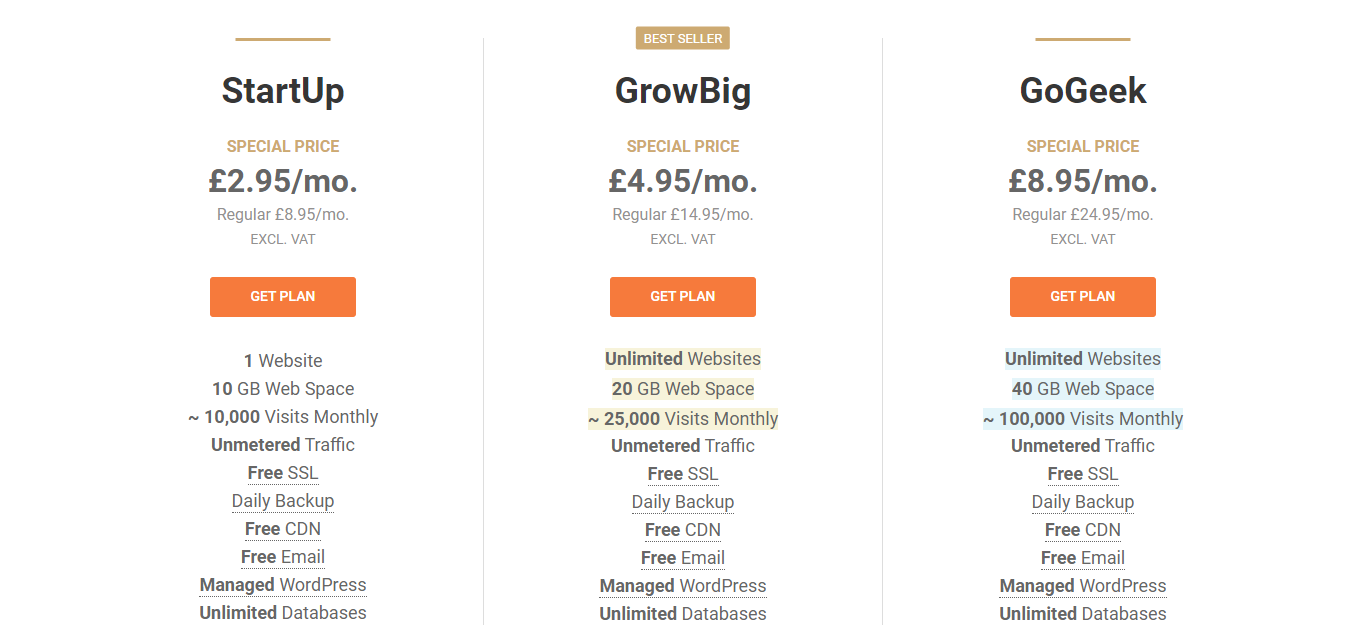Click Managed WordPress in GoGeek column
This screenshot has height=625, width=1366.
[x=1083, y=586]
